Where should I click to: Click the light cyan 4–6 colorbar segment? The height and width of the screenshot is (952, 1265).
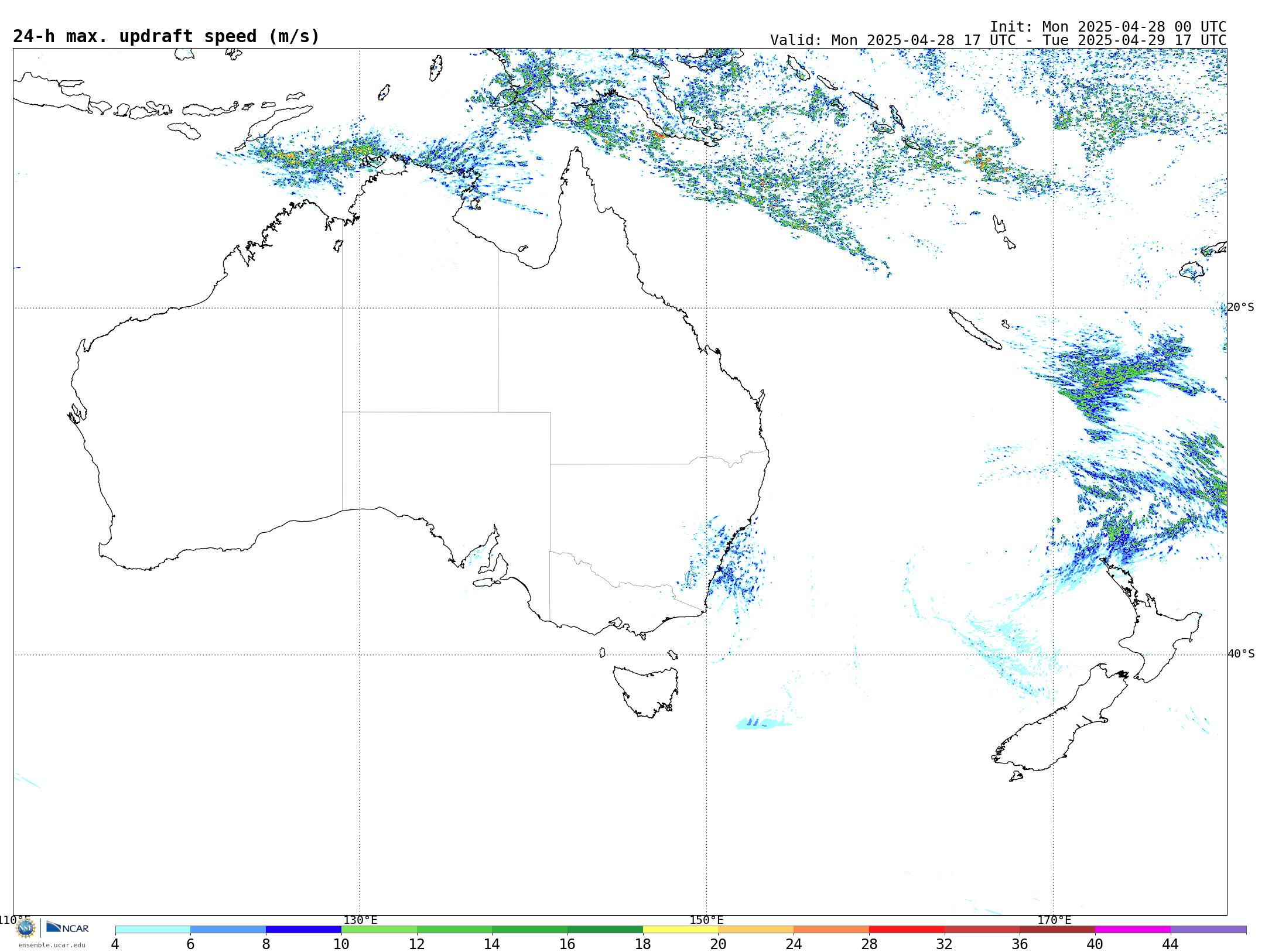(153, 930)
